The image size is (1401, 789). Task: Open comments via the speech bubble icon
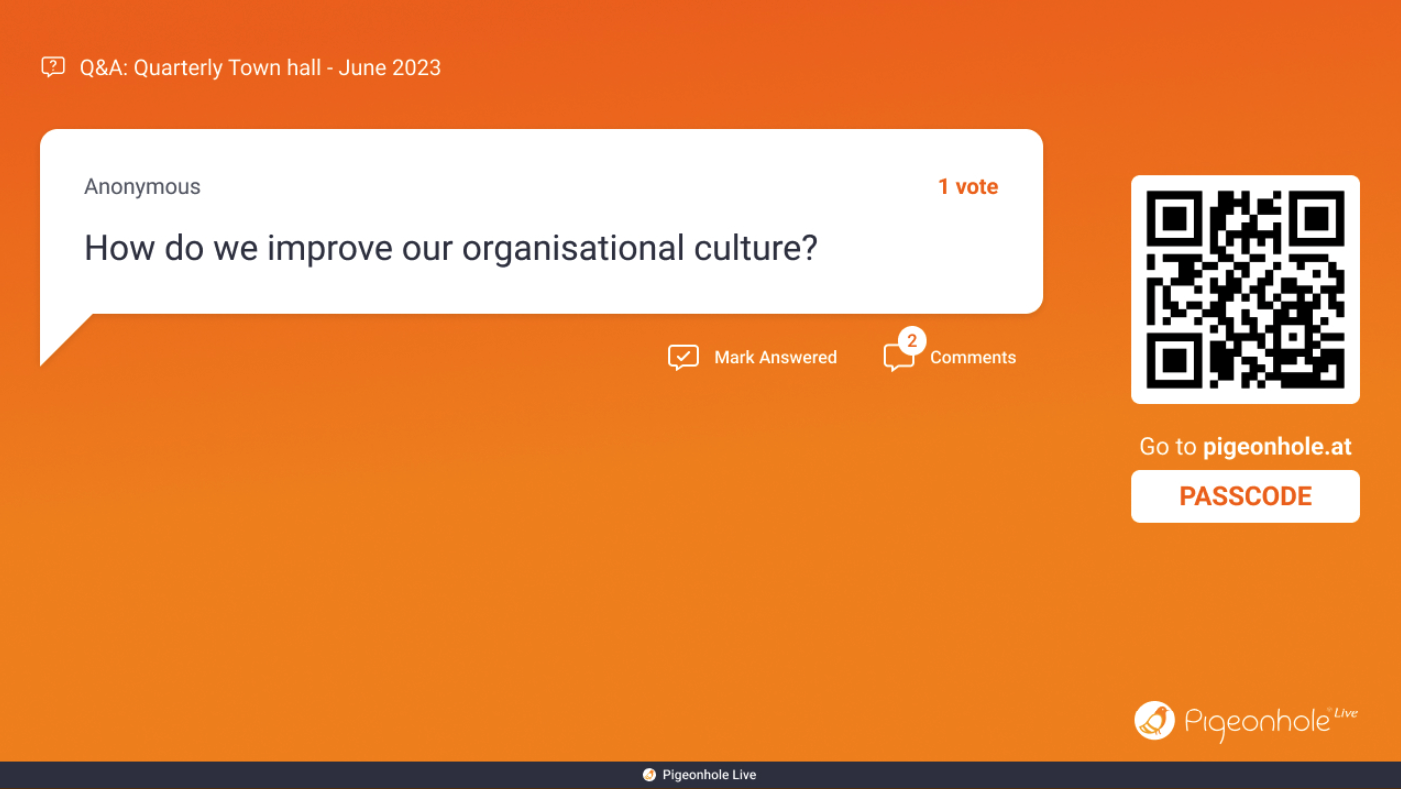click(x=896, y=360)
